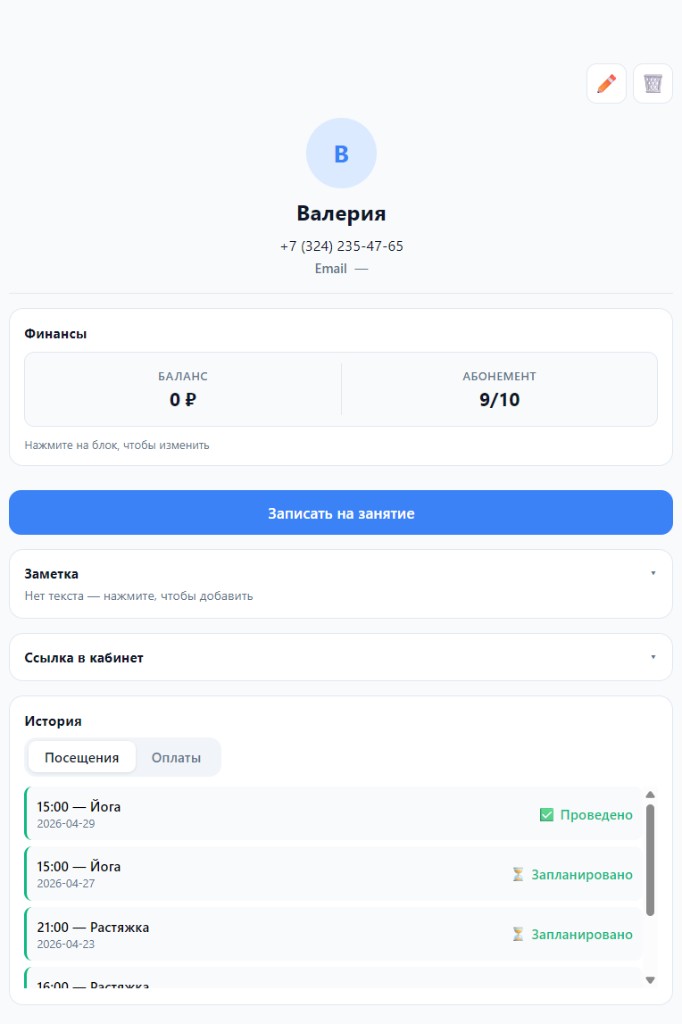Click hourglass icon on 2026-04-27 Йога entry
Viewport: 682px width, 1024px height.
pos(518,874)
